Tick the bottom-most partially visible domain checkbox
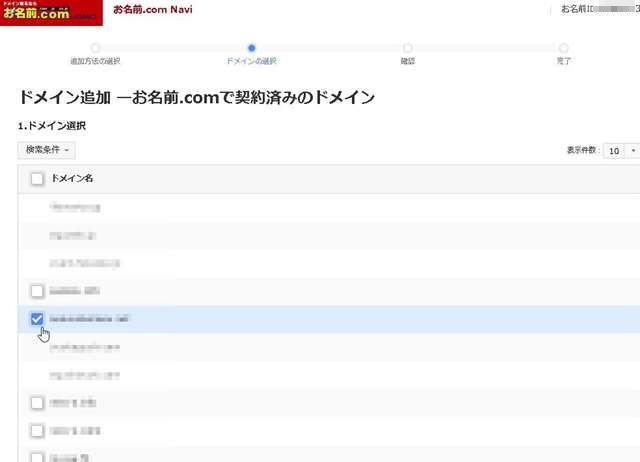Image resolution: width=640 pixels, height=462 pixels. [x=37, y=456]
